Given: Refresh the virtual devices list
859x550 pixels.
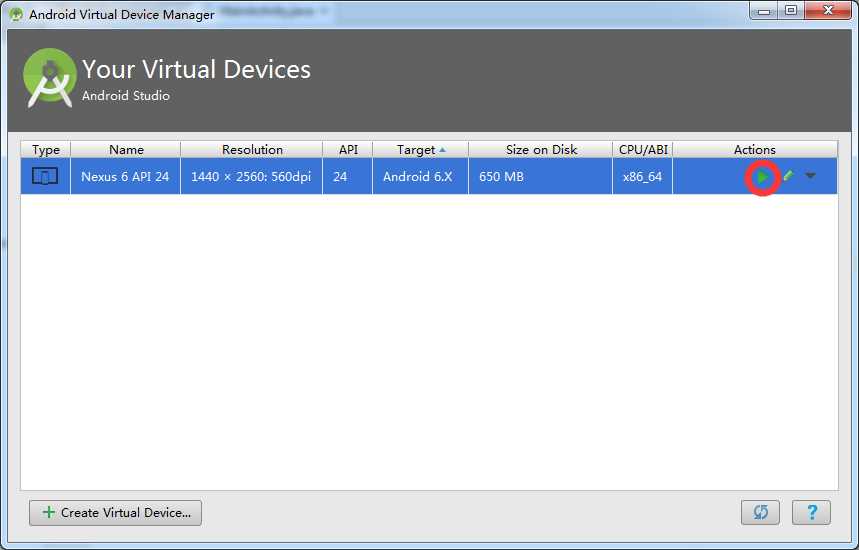Looking at the screenshot, I should [760, 512].
